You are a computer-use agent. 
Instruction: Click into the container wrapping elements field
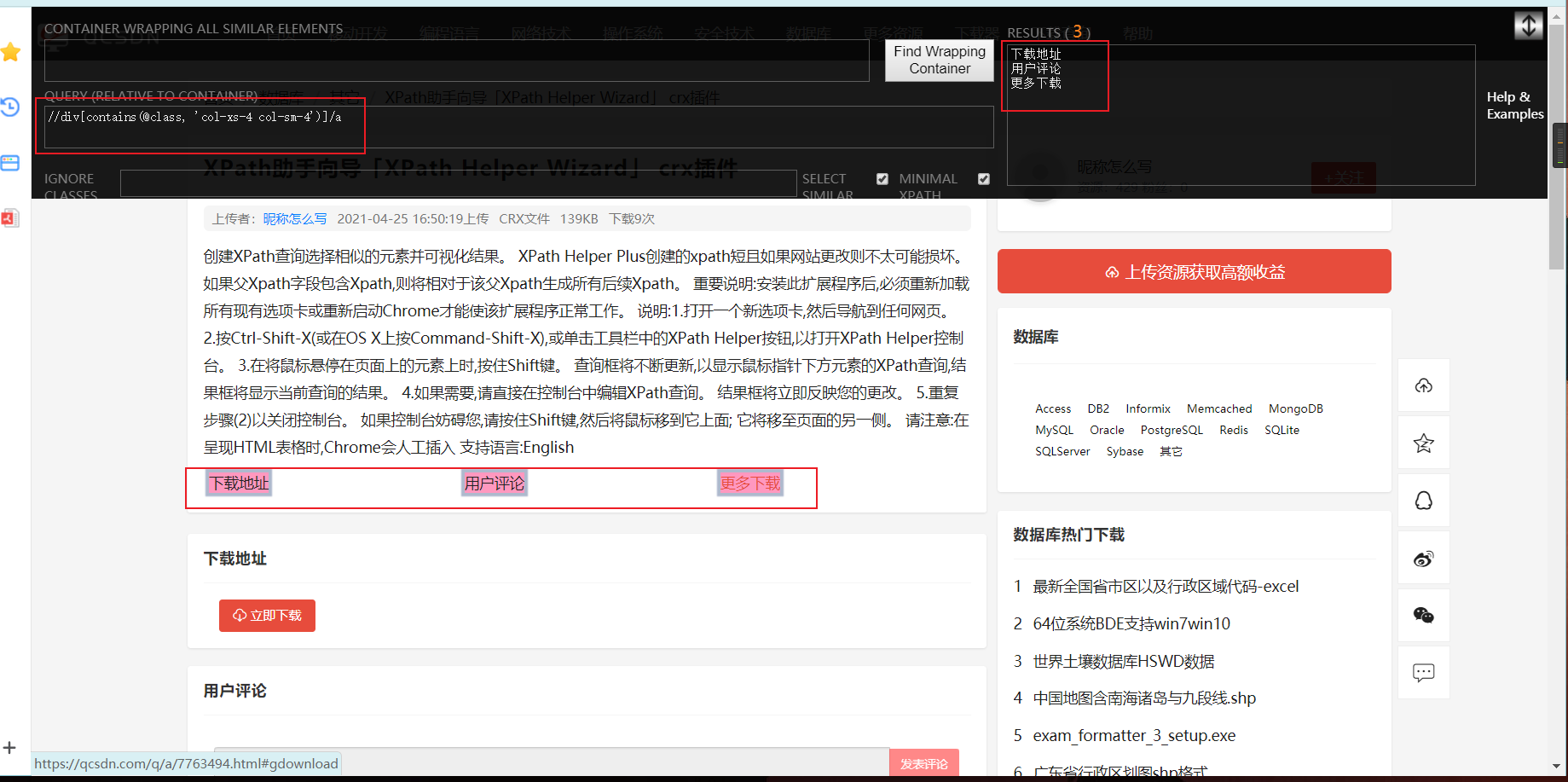click(x=456, y=61)
